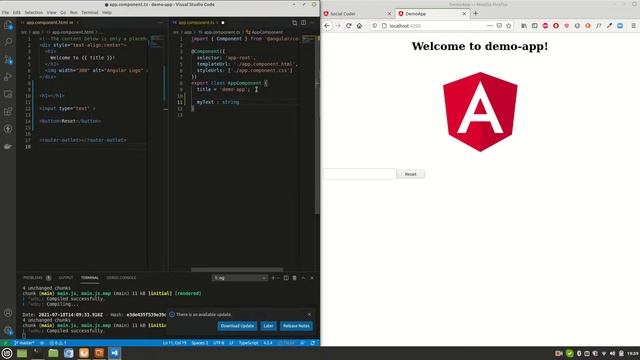640x360 pixels.
Task: Open Run and Debug view in VS Code
Action: pos(8,77)
